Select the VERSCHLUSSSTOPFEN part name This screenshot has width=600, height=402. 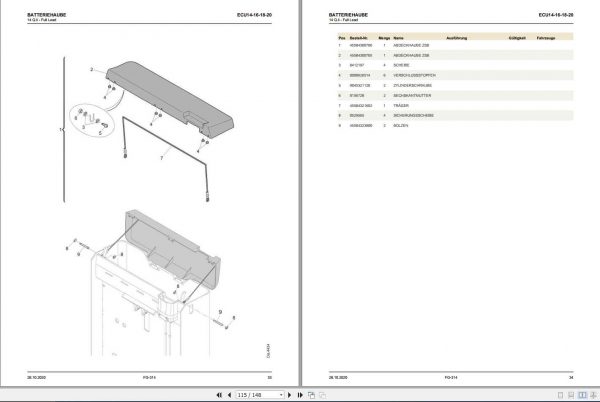tap(414, 75)
